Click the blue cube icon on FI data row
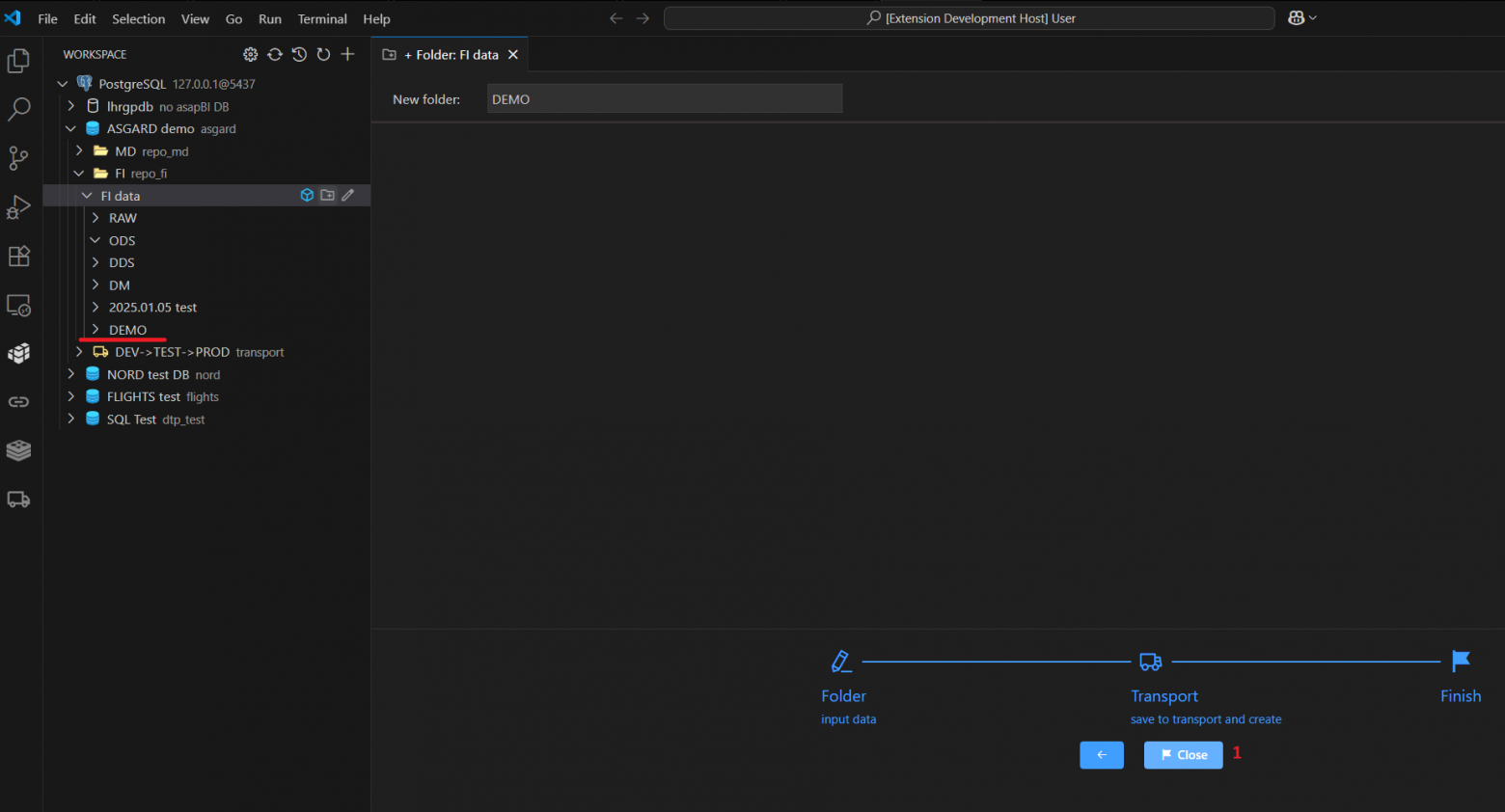The image size is (1505, 812). [307, 196]
